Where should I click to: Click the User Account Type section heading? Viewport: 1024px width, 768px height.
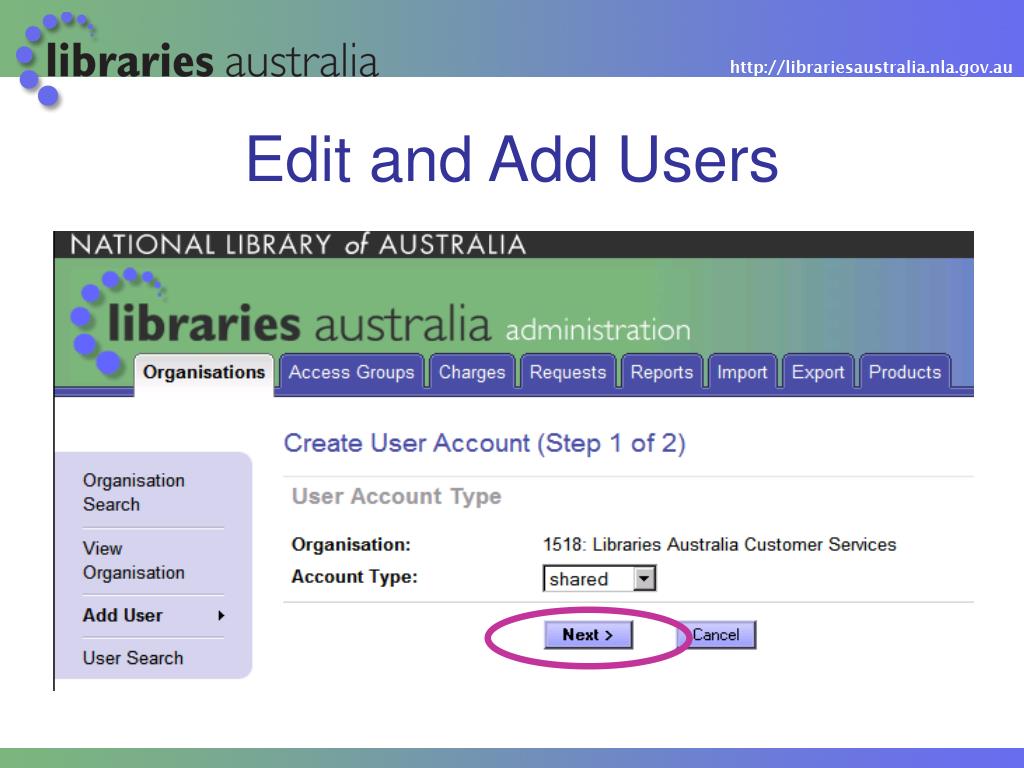point(396,496)
